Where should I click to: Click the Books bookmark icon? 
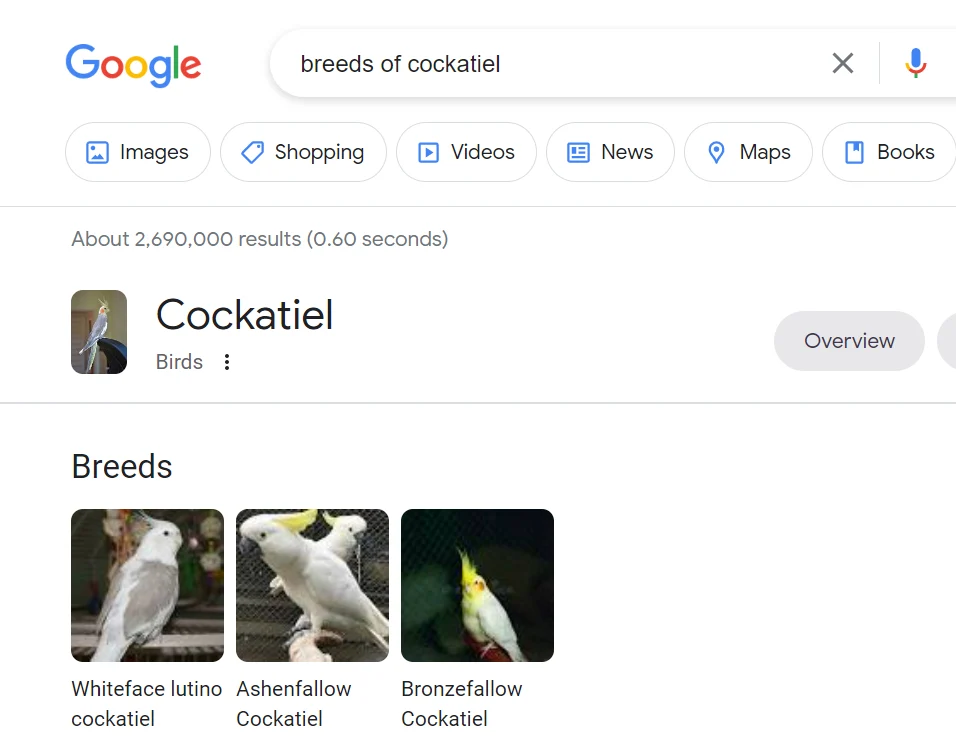tap(854, 152)
